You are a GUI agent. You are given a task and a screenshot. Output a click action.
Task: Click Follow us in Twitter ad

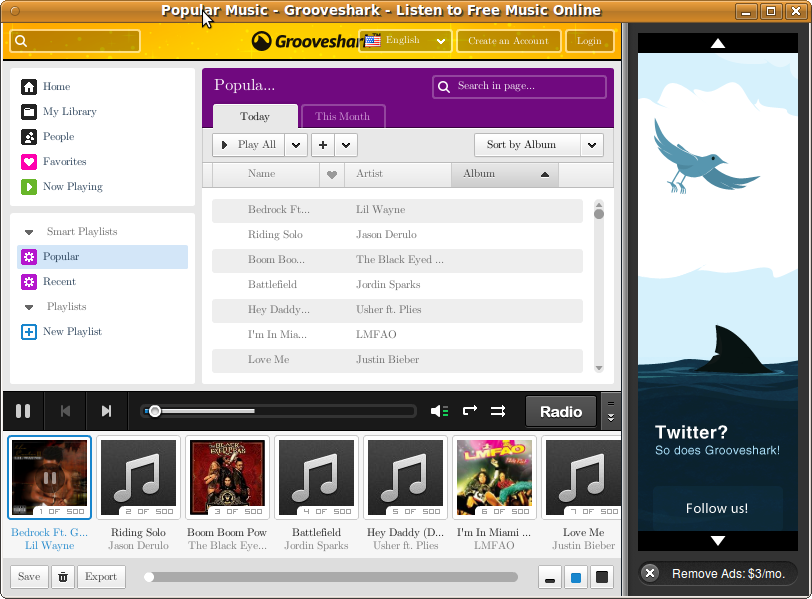pos(717,509)
